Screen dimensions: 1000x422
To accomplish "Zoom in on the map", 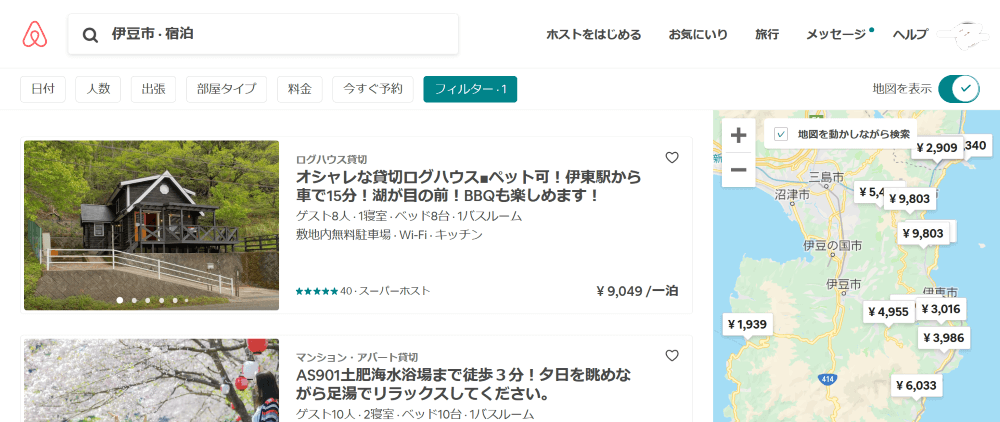I will coord(738,135).
